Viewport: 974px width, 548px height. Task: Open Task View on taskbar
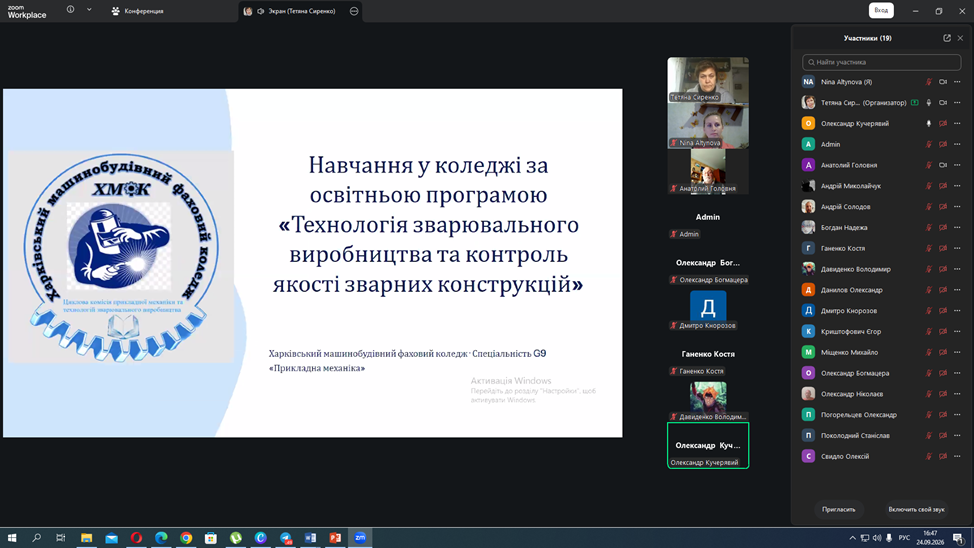[60, 538]
